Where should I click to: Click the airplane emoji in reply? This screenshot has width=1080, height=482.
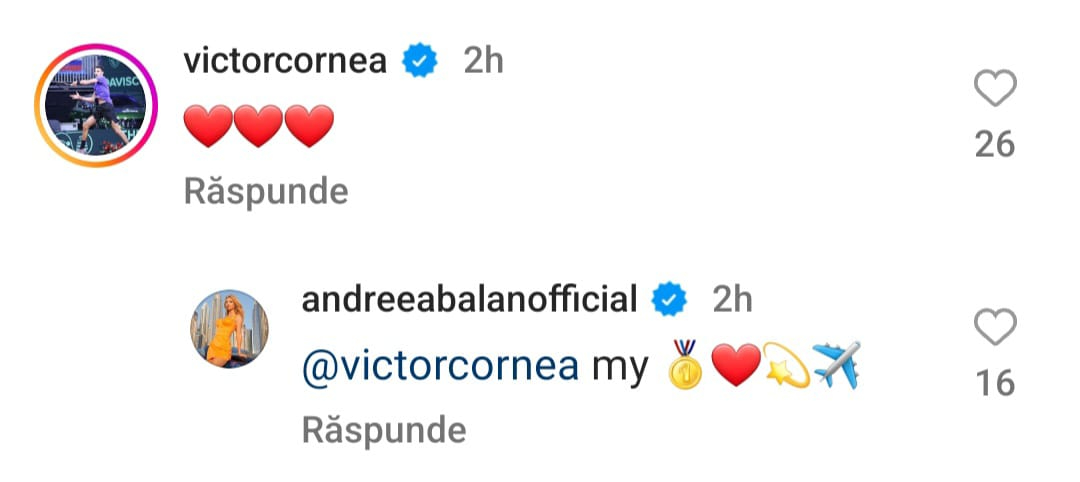[x=837, y=366]
